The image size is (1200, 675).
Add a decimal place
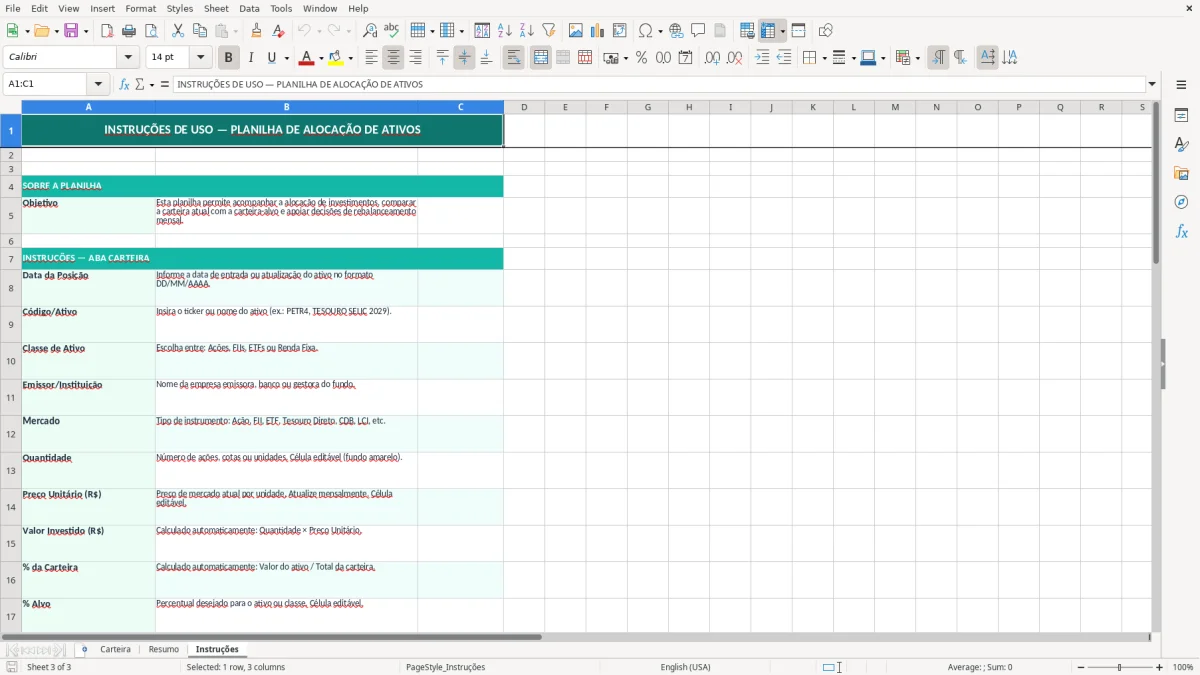coord(713,58)
